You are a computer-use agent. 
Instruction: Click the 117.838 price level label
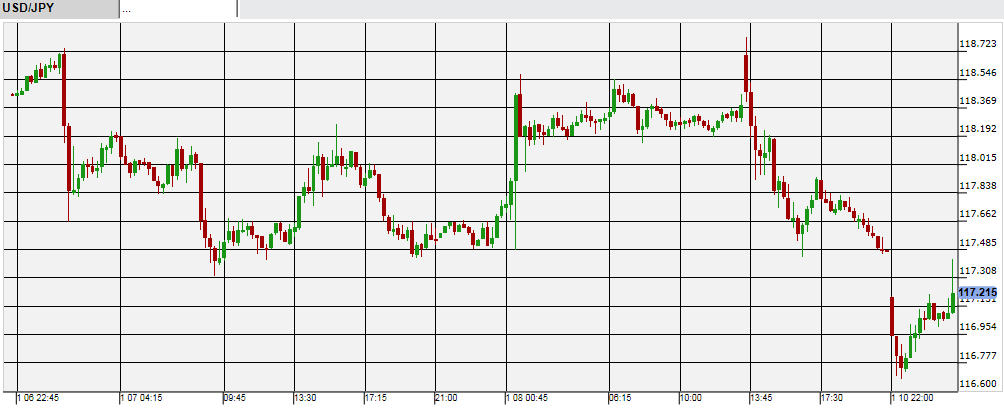coord(977,186)
